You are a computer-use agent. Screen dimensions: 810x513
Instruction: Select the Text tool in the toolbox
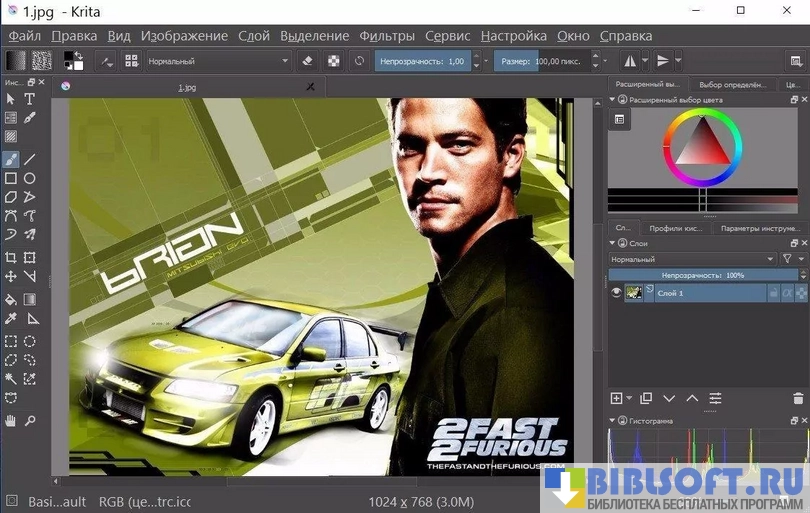pyautogui.click(x=30, y=99)
